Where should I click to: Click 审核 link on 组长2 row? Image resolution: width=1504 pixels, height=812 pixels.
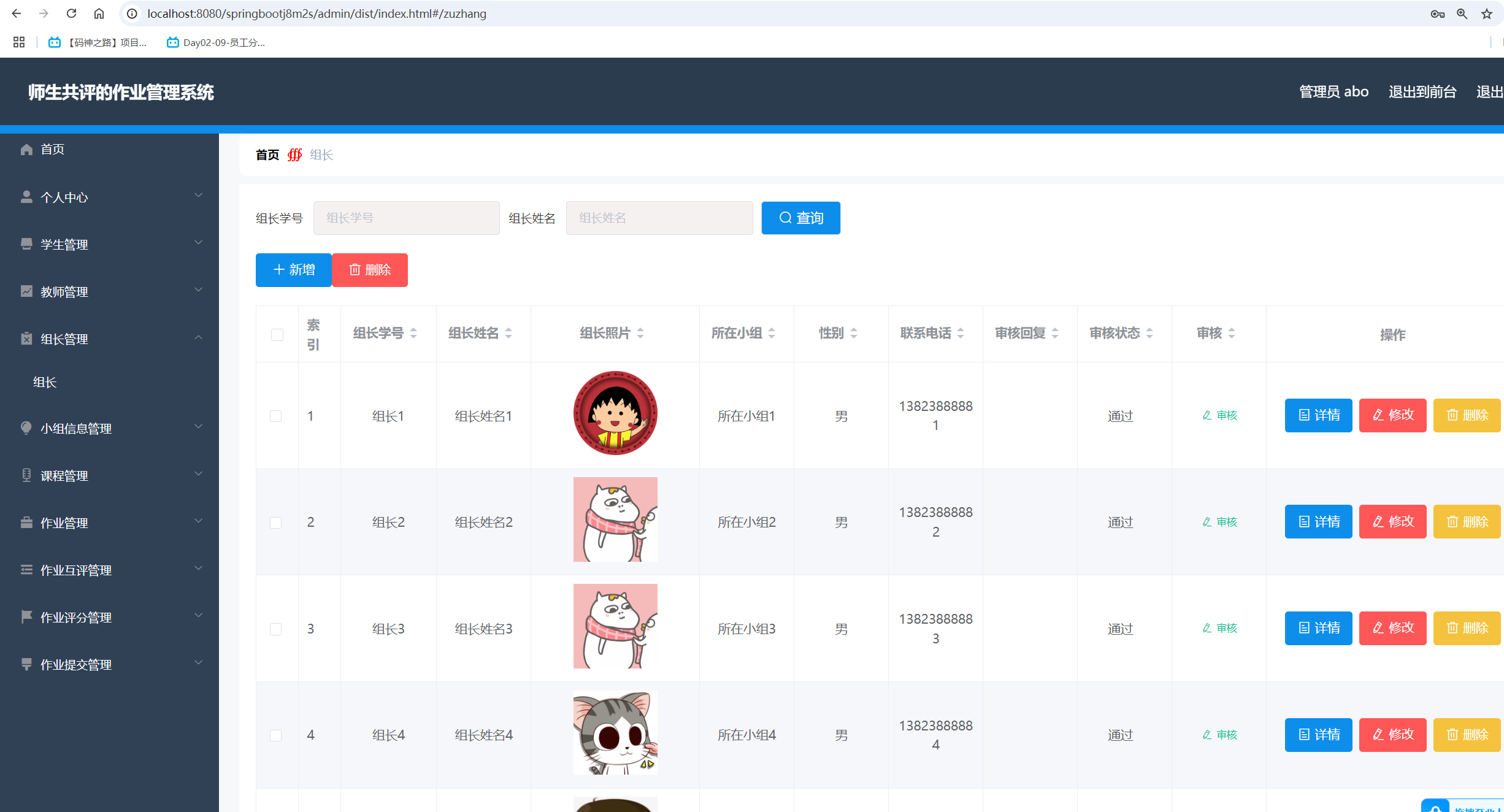[x=1221, y=522]
